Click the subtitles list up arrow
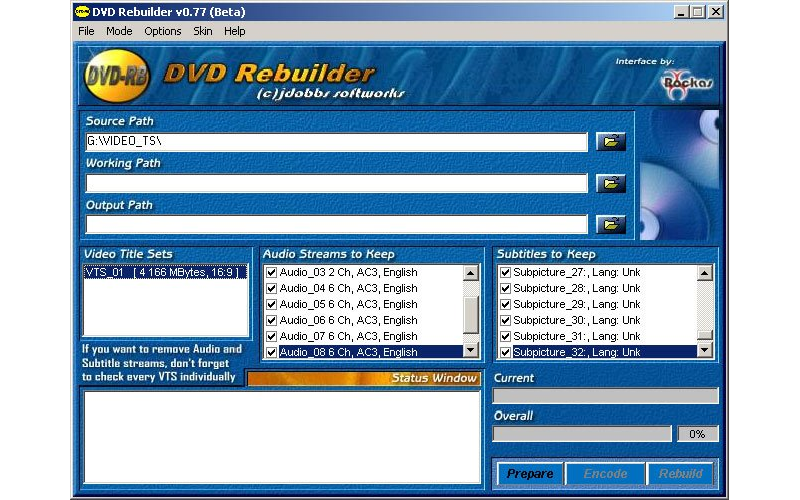The width and height of the screenshot is (800, 500). point(705,273)
